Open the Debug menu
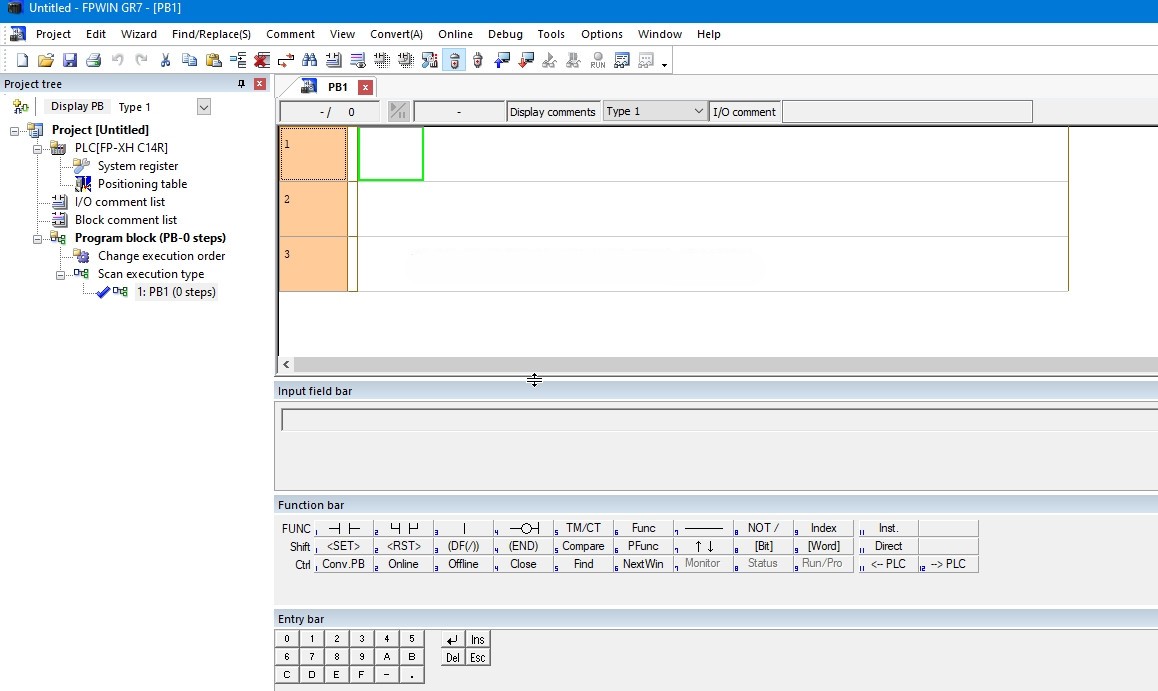Image resolution: width=1158 pixels, height=691 pixels. [505, 34]
